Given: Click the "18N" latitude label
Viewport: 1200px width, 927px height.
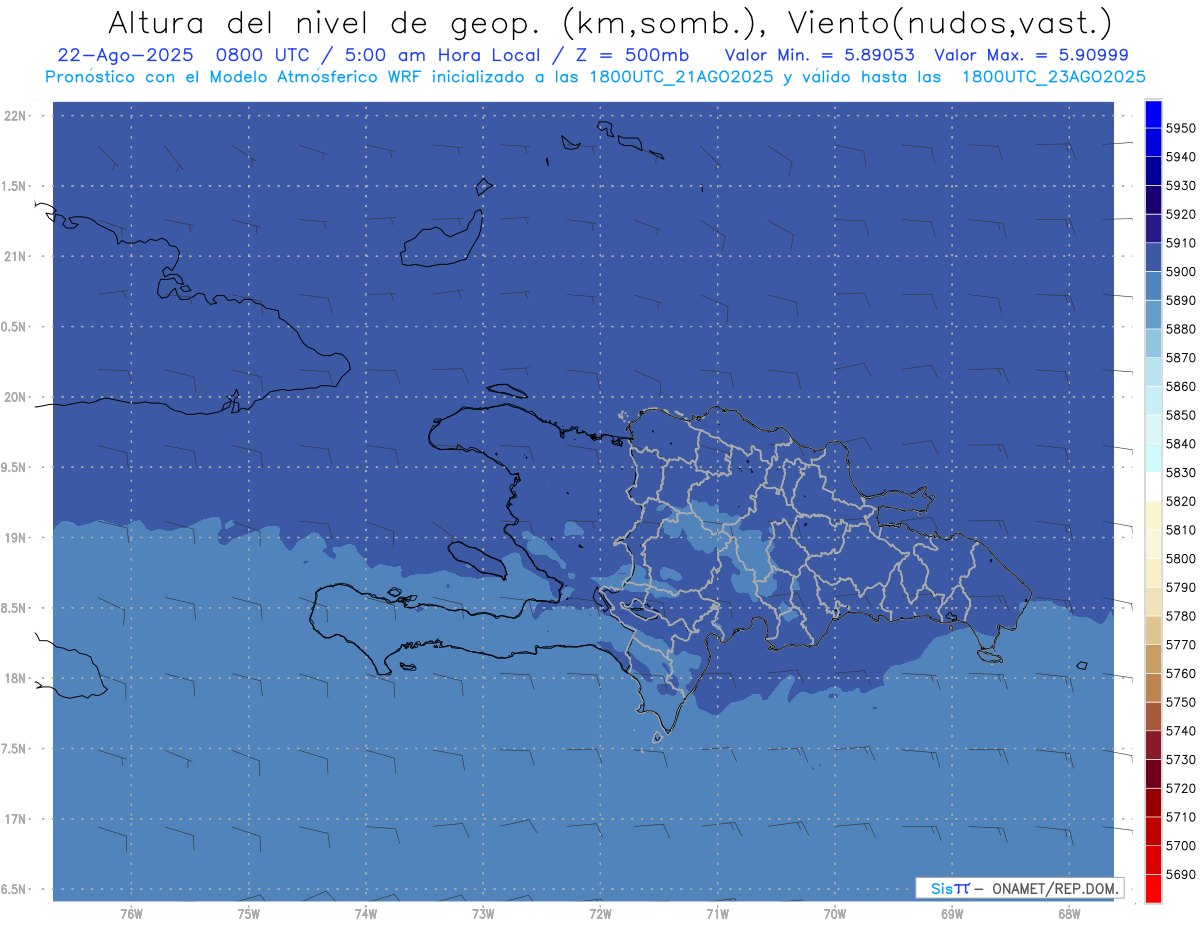Looking at the screenshot, I should [17, 678].
